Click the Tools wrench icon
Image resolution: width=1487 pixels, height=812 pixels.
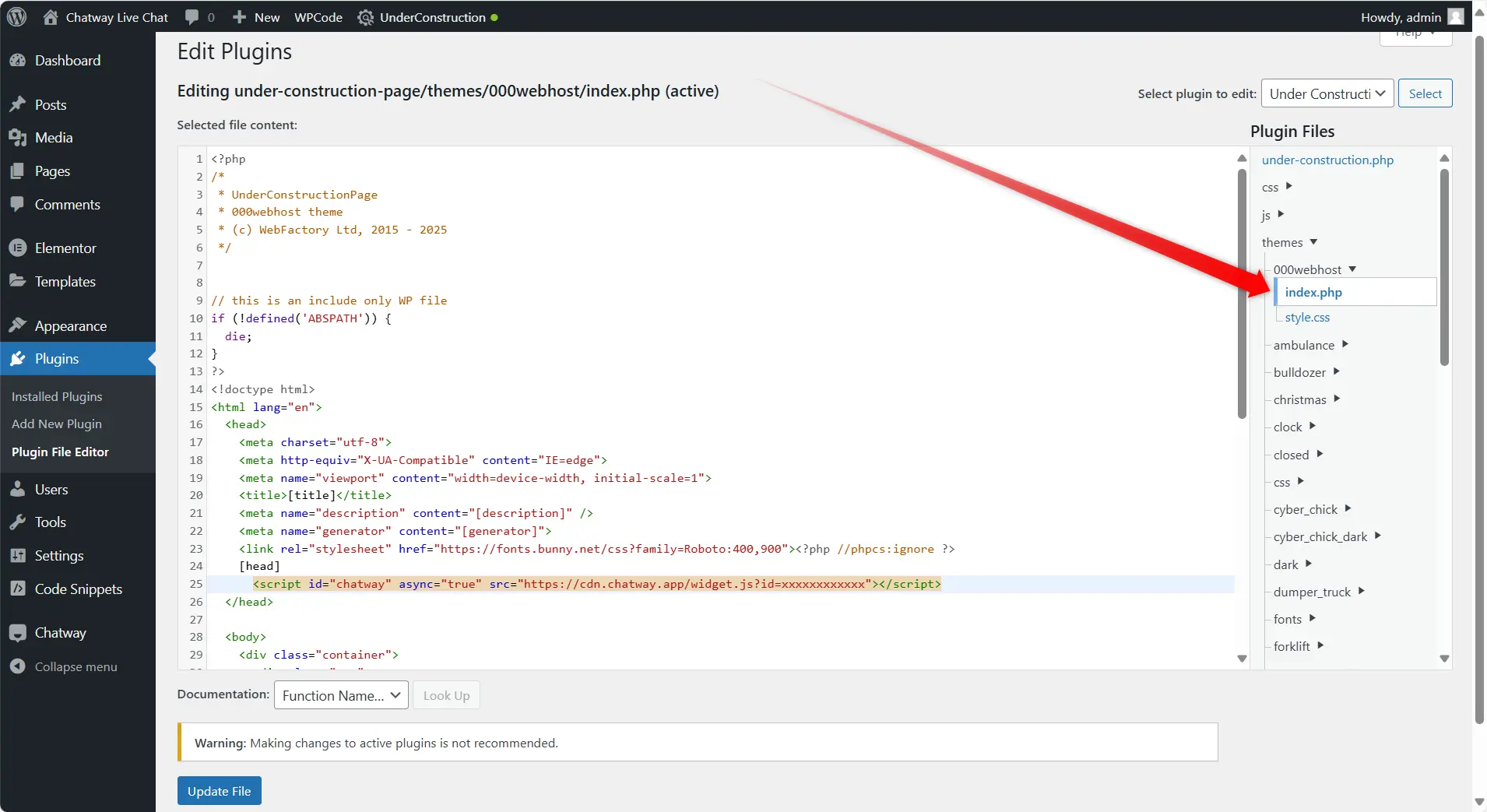[18, 522]
